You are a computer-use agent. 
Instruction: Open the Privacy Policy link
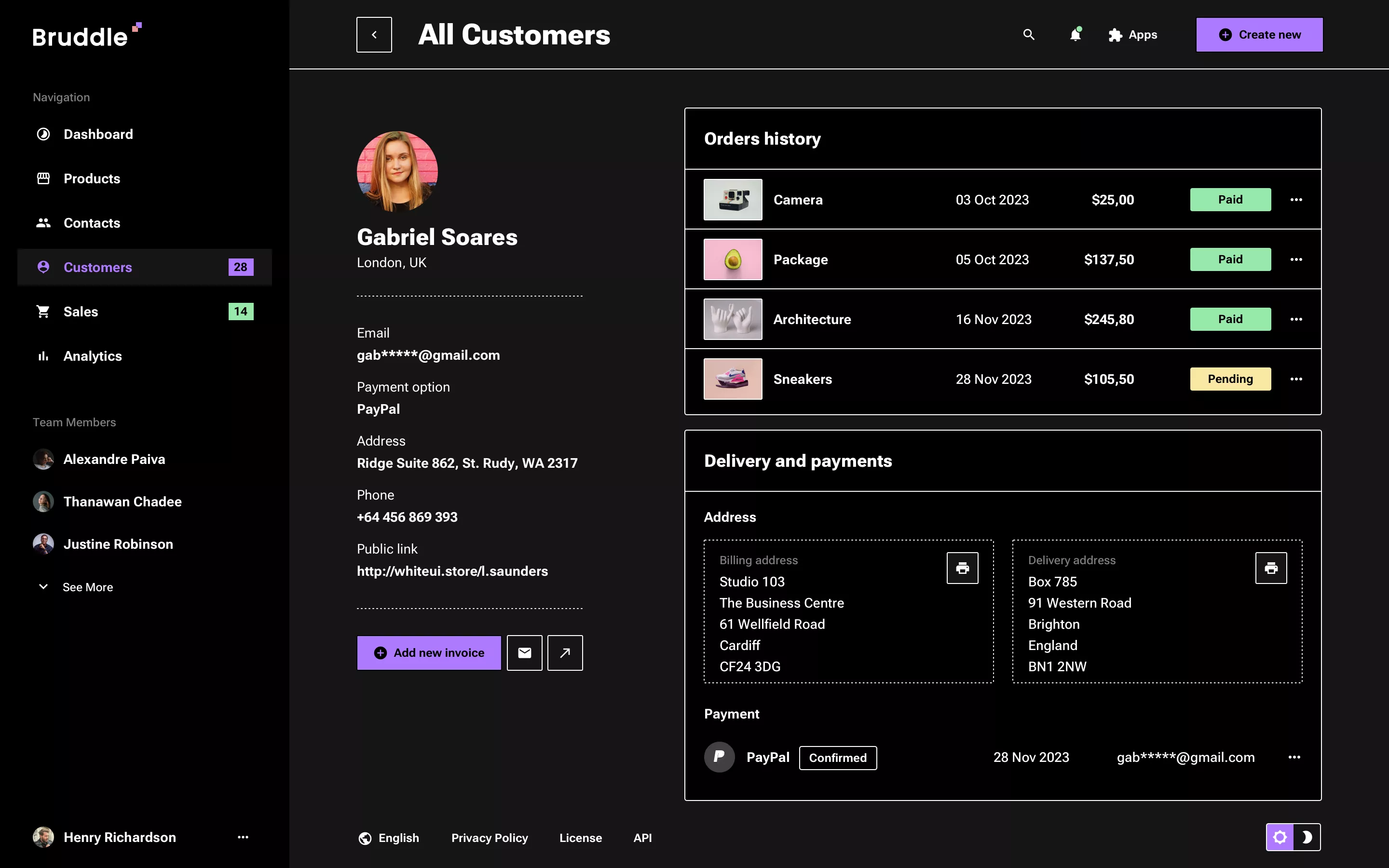(489, 838)
